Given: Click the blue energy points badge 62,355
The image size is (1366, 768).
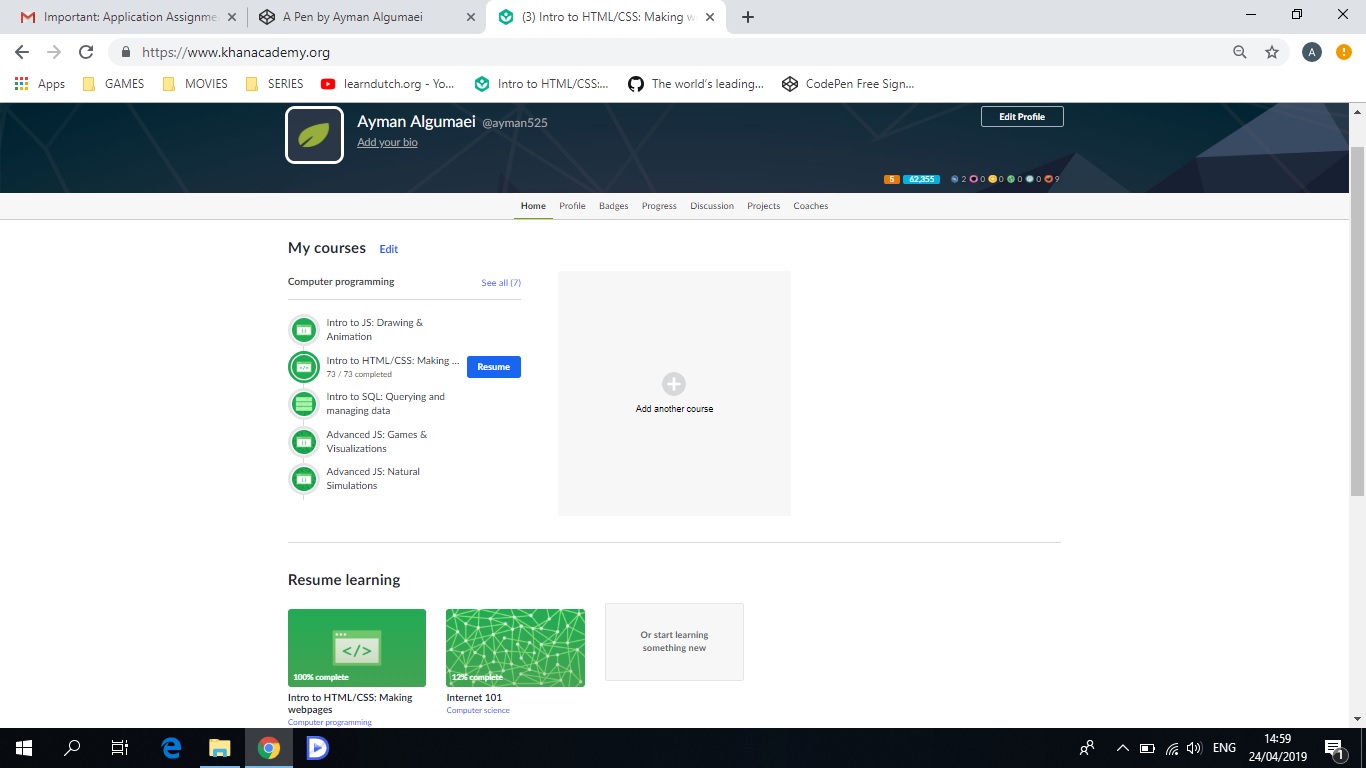Looking at the screenshot, I should click(921, 179).
